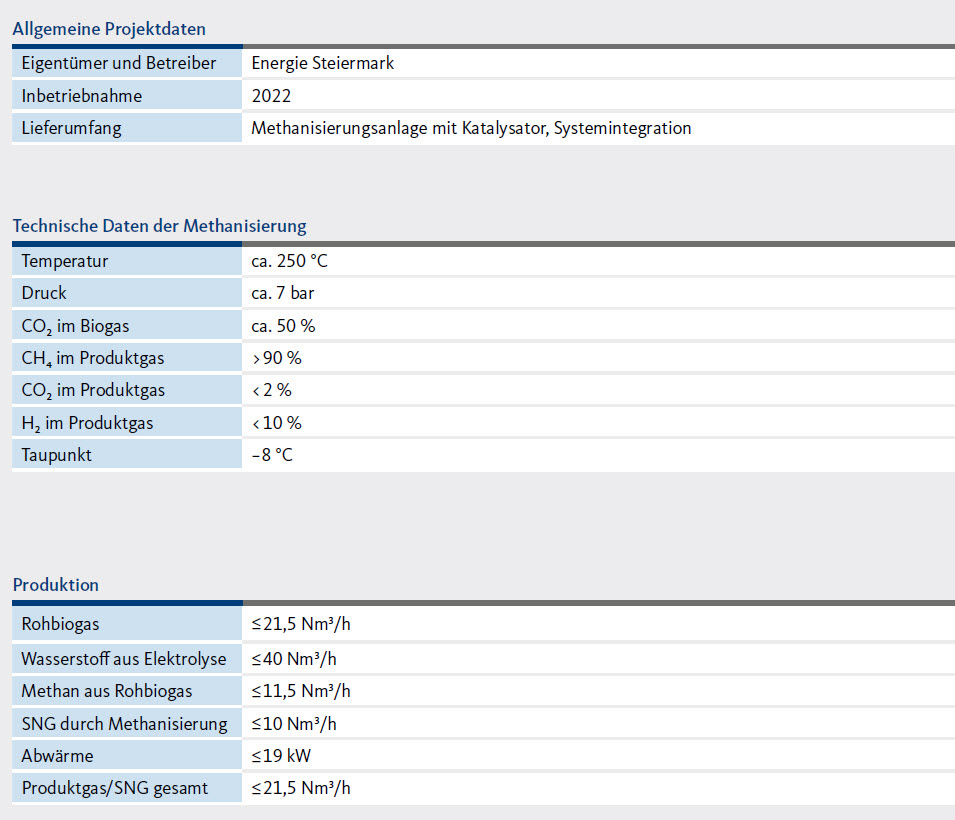
Task: Click the 'Technische Daten der Methanisierung' heading
Action: [159, 226]
